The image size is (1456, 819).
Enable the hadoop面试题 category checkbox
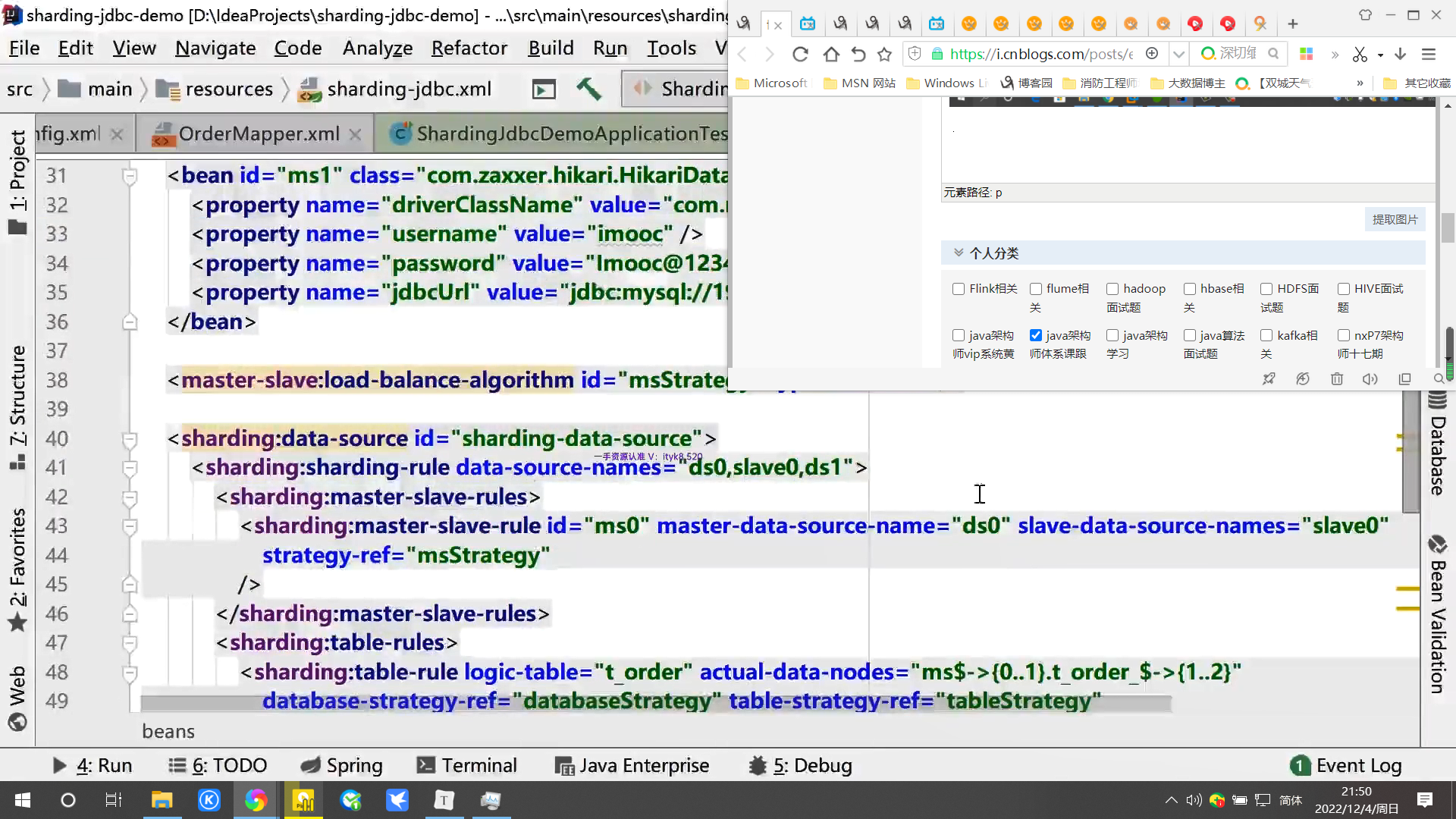[x=1112, y=289]
